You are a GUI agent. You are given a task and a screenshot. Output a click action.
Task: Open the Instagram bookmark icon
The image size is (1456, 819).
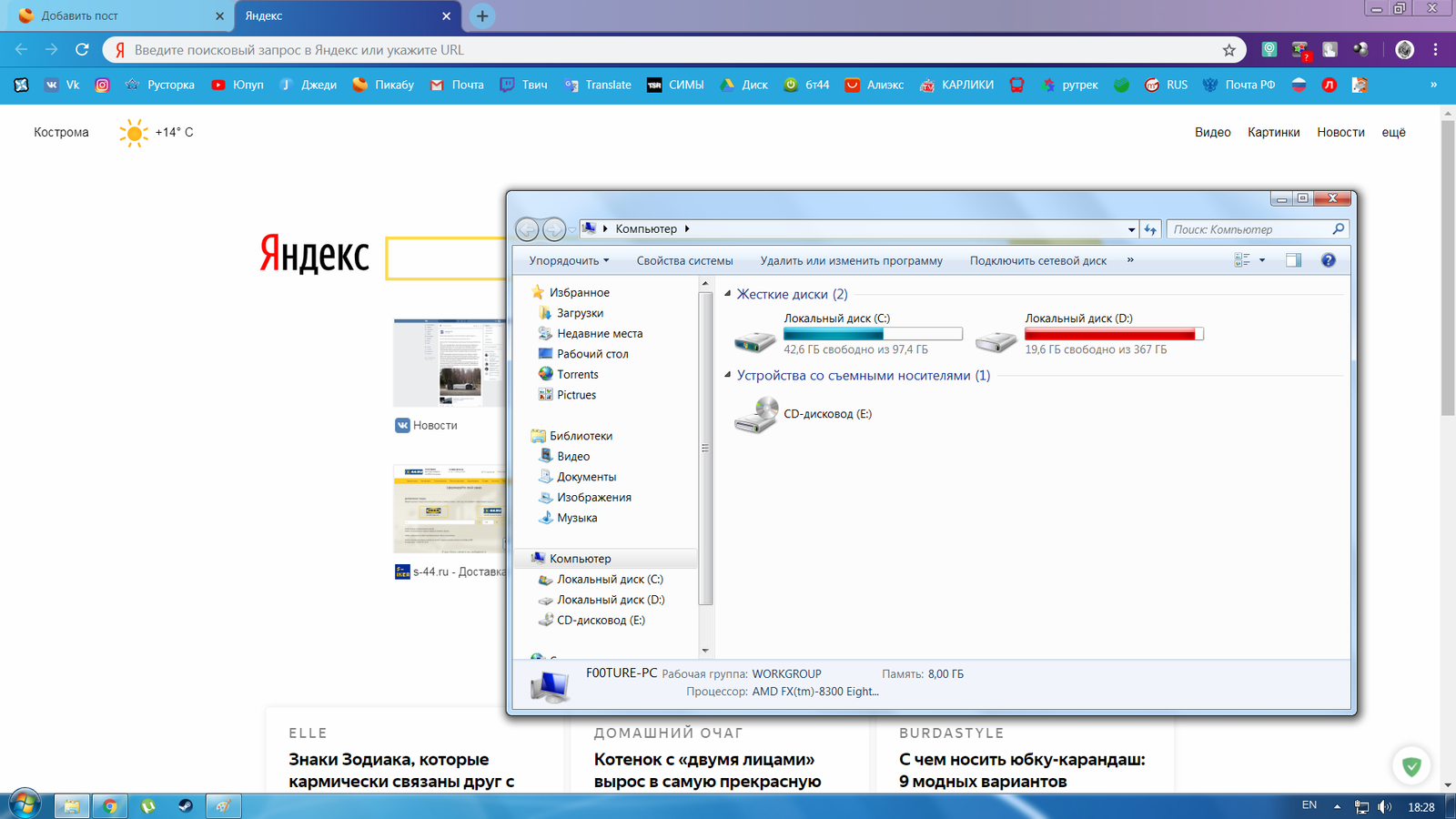[103, 85]
